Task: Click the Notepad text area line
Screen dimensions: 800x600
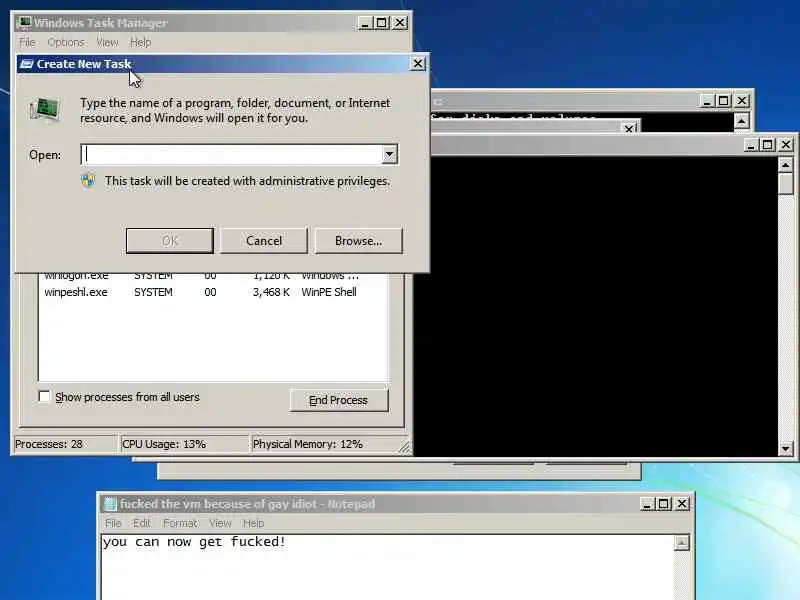Action: (194, 541)
